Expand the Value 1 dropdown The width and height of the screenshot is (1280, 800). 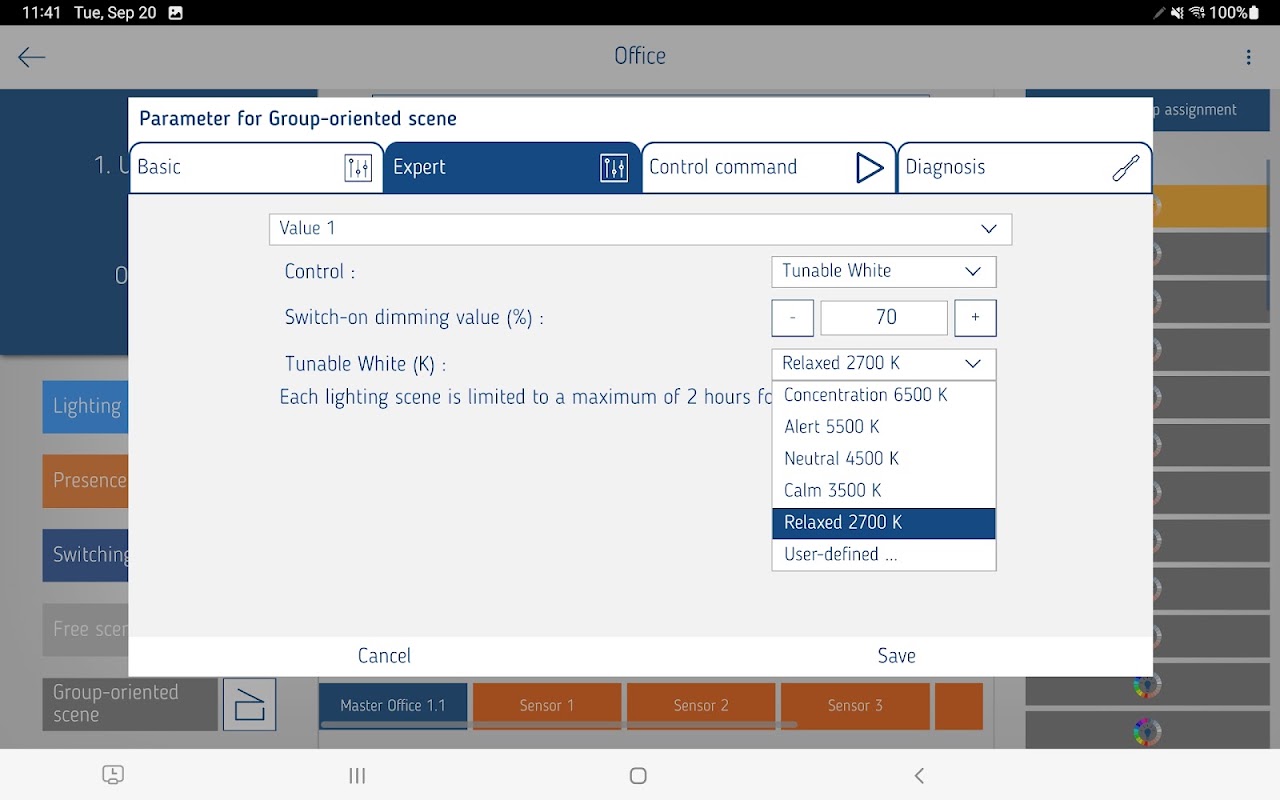point(640,229)
